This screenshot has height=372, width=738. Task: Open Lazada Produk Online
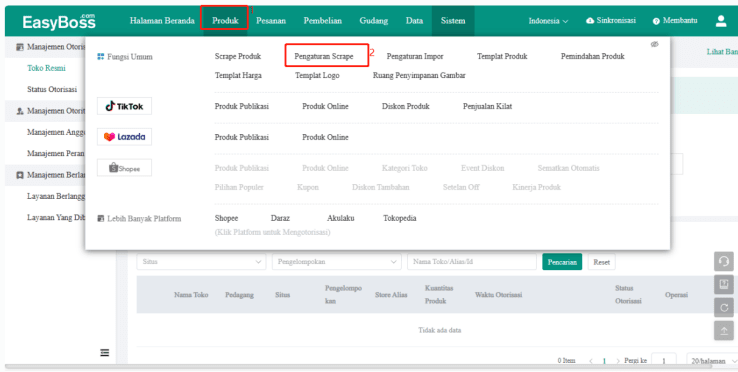(325, 137)
